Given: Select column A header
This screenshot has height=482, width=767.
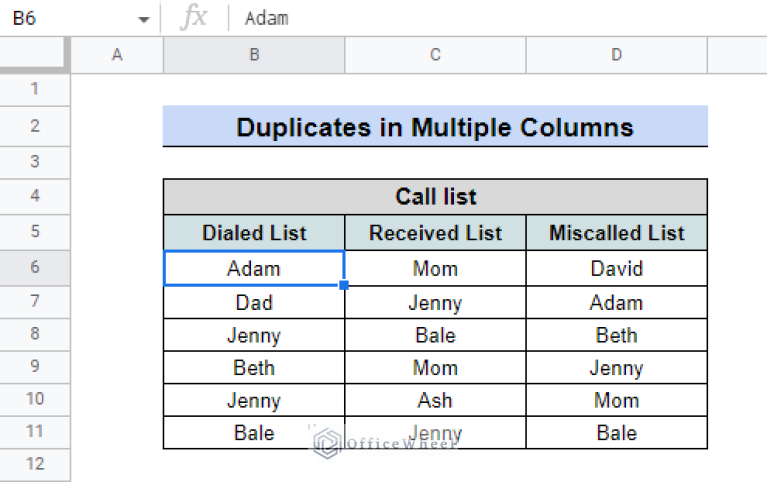Looking at the screenshot, I should click(117, 55).
